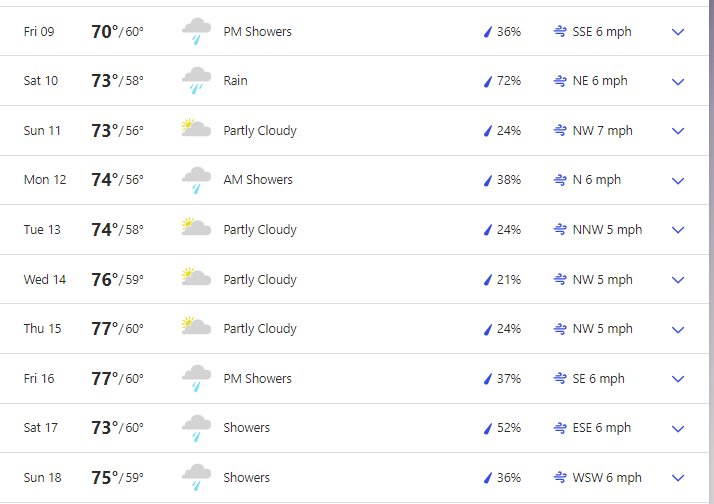The width and height of the screenshot is (714, 504).
Task: Expand the Fri 09 forecast details
Action: click(678, 32)
